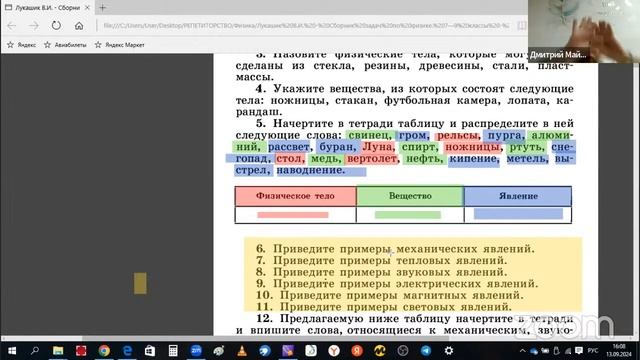Image resolution: width=640 pixels, height=360 pixels.
Task: Click the highlighted word Луна
Action: pyautogui.click(x=377, y=147)
